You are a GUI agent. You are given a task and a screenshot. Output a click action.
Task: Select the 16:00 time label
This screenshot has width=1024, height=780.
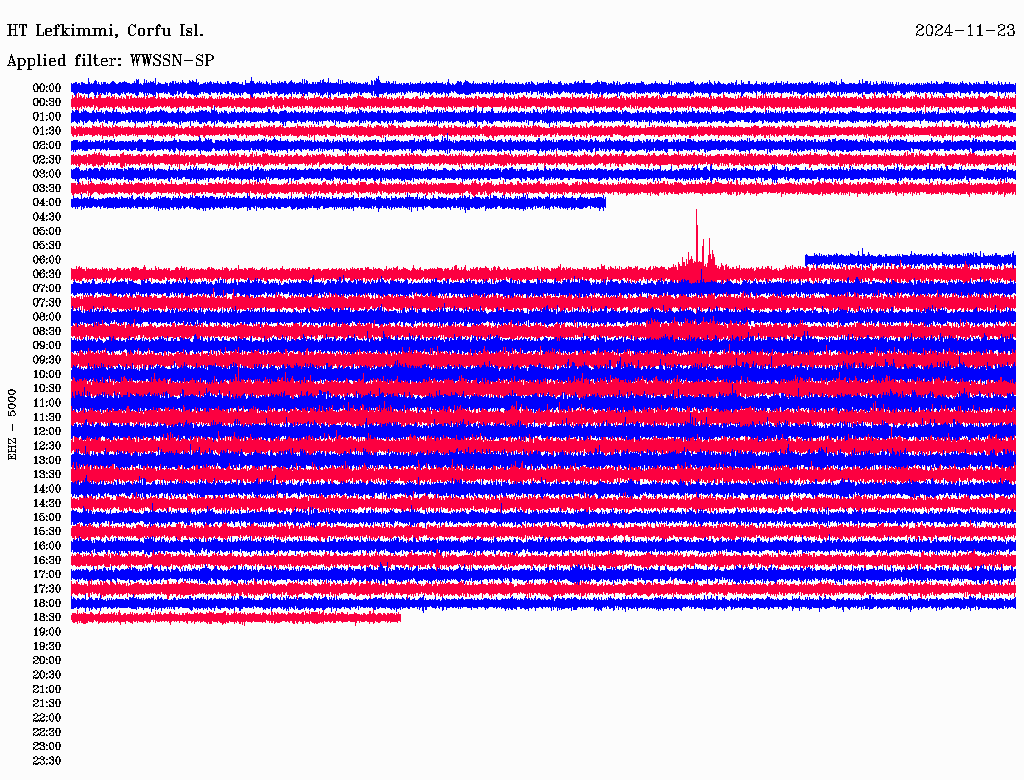click(47, 546)
